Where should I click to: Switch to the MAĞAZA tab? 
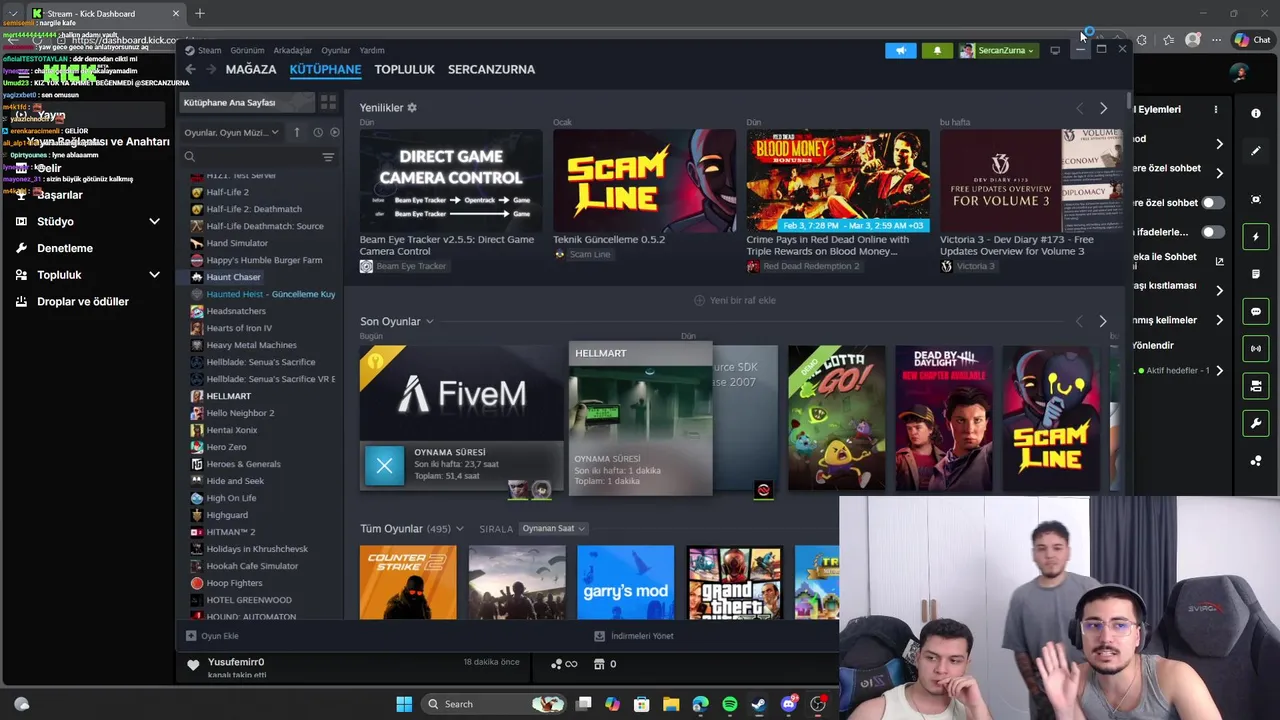pyautogui.click(x=251, y=69)
